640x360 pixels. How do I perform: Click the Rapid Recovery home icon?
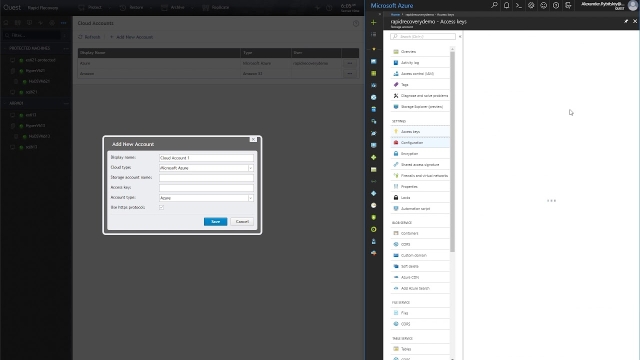pos(6,23)
